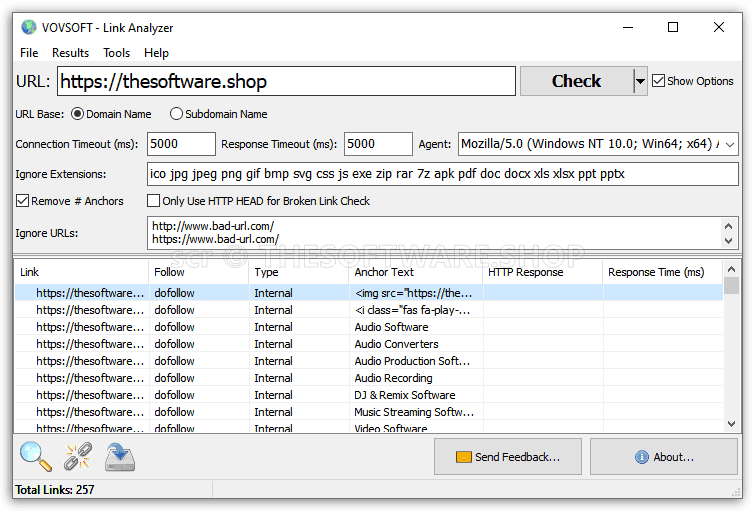The width and height of the screenshot is (755, 511).
Task: Sort by the Anchor Text column header
Action: tap(416, 272)
